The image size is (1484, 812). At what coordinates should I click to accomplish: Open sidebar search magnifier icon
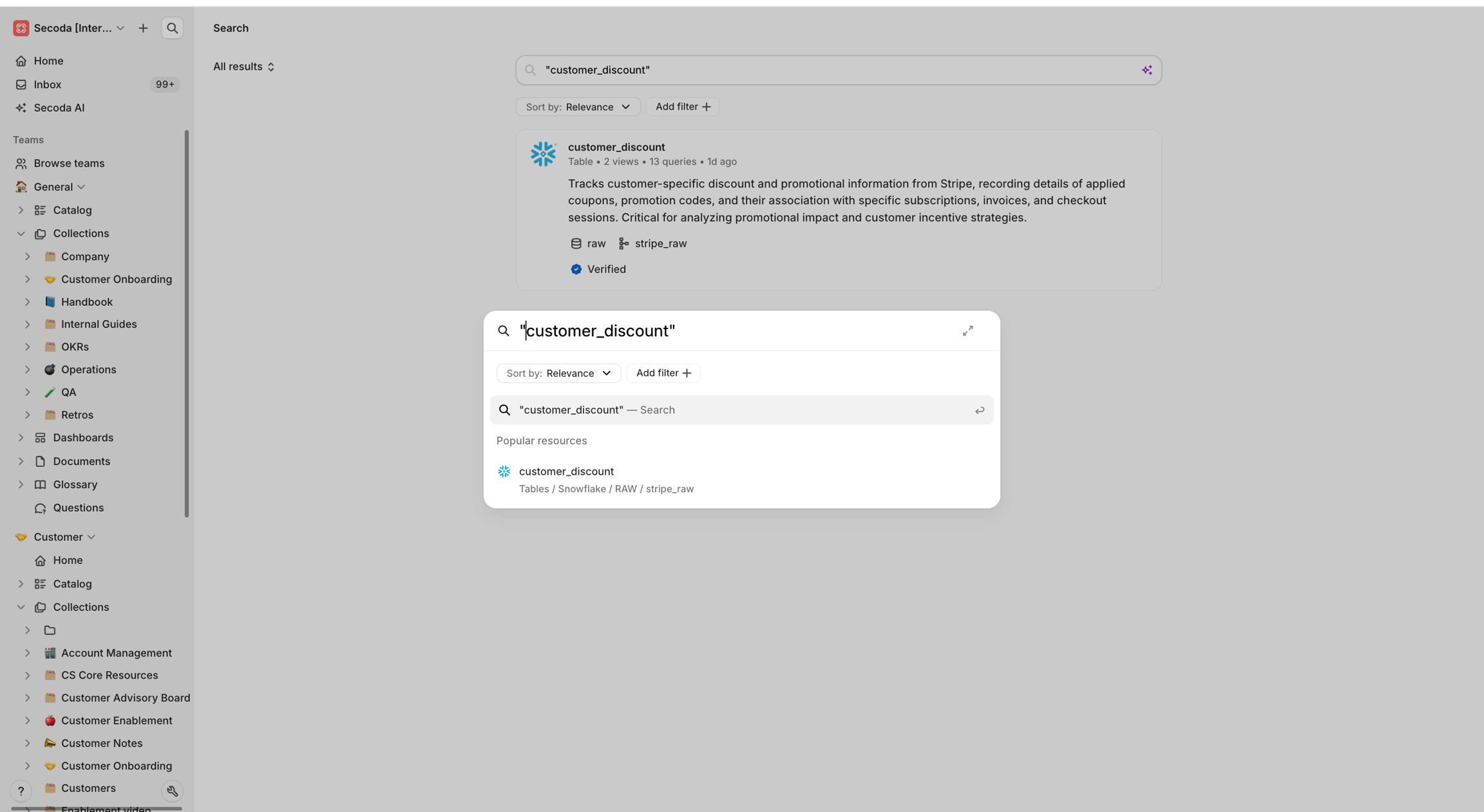point(172,28)
